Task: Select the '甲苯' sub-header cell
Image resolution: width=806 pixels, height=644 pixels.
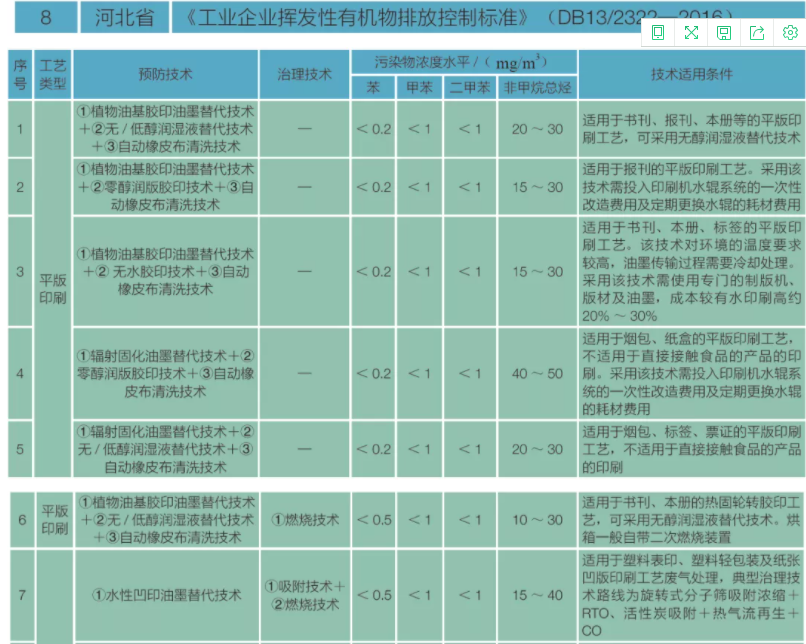Action: coord(419,87)
